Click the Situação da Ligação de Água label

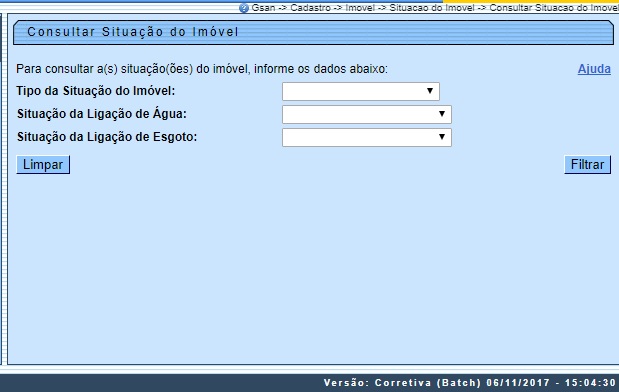pos(101,114)
